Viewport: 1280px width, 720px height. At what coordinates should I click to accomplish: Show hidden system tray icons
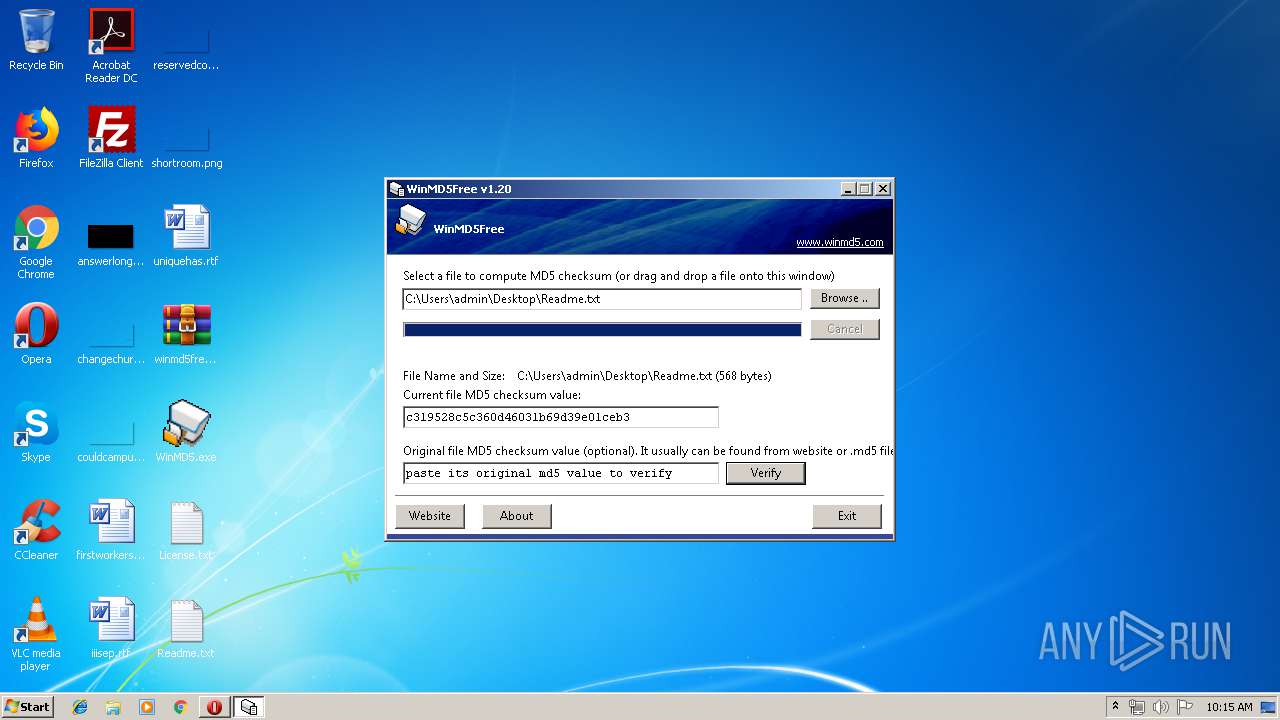click(1115, 707)
